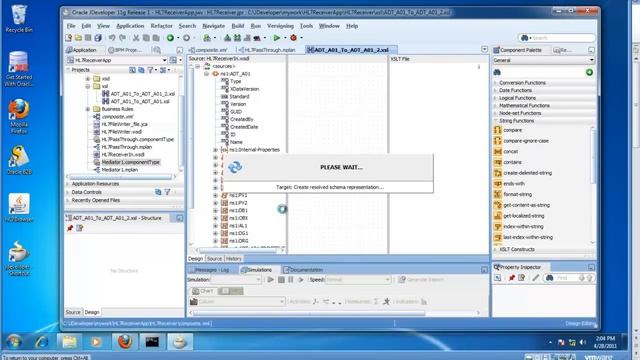This screenshot has width=640, height=360.
Task: Click the Save All toolbar icon
Action: [x=98, y=38]
